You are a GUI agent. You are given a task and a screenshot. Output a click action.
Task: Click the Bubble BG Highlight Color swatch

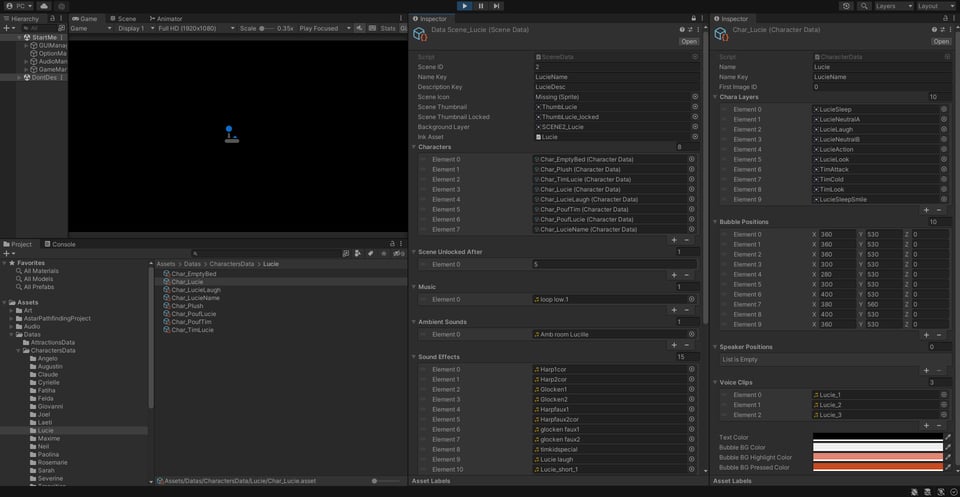tap(877, 457)
